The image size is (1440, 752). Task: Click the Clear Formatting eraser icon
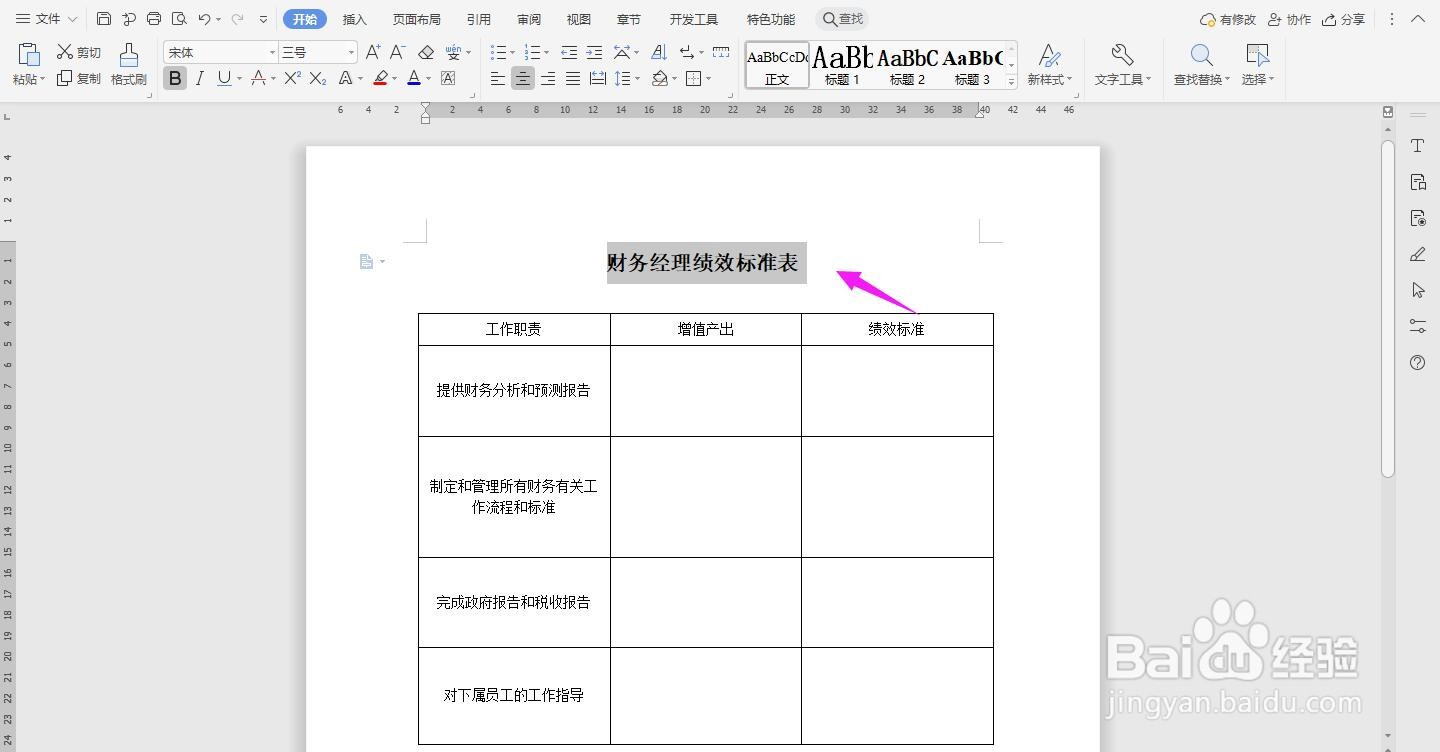[426, 52]
